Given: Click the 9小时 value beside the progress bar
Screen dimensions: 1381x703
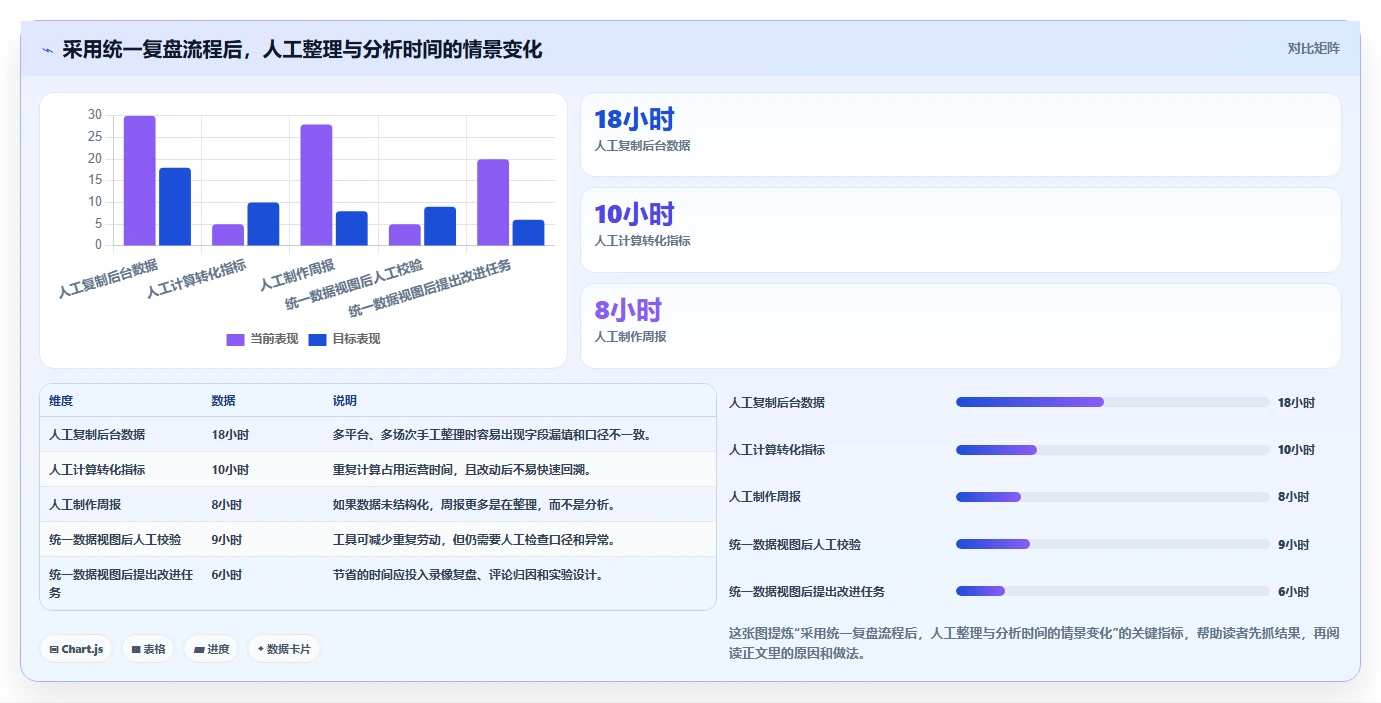Looking at the screenshot, I should tap(1293, 545).
